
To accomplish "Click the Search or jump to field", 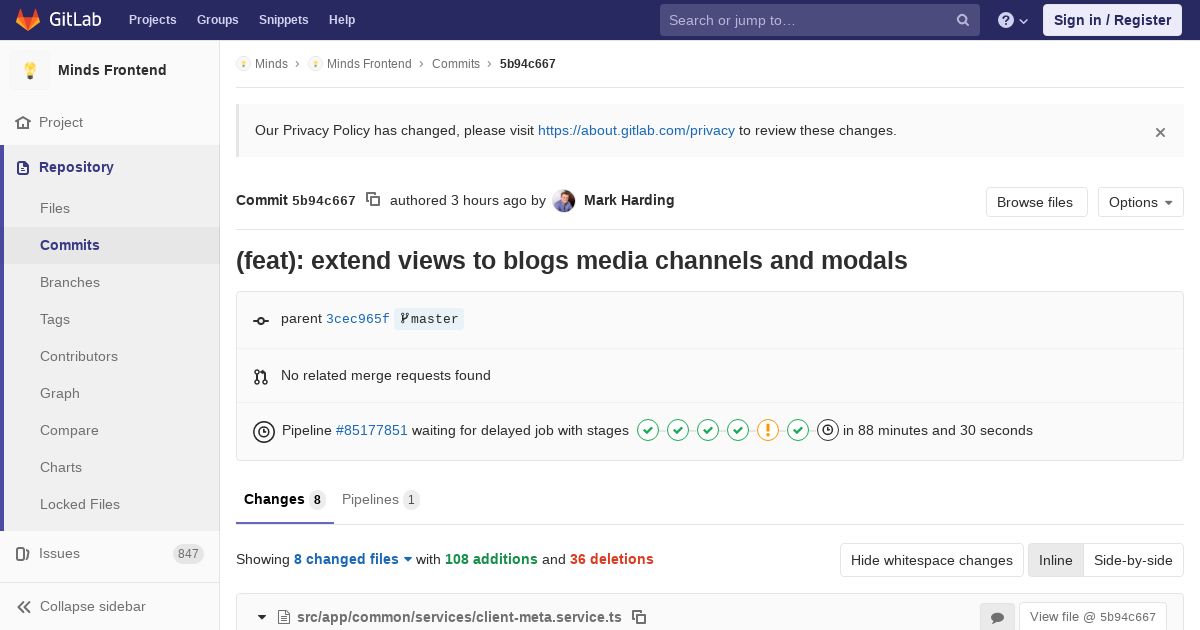I will pos(808,20).
